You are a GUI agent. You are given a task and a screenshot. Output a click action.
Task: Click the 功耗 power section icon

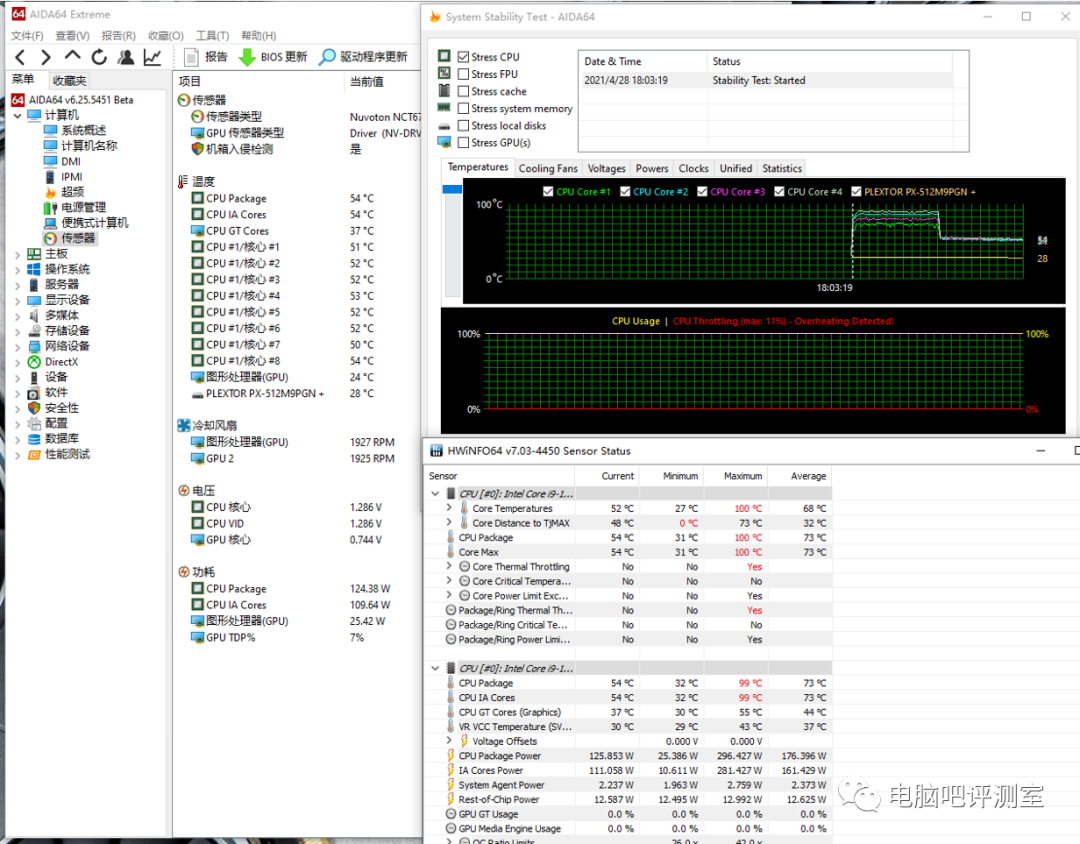point(184,572)
